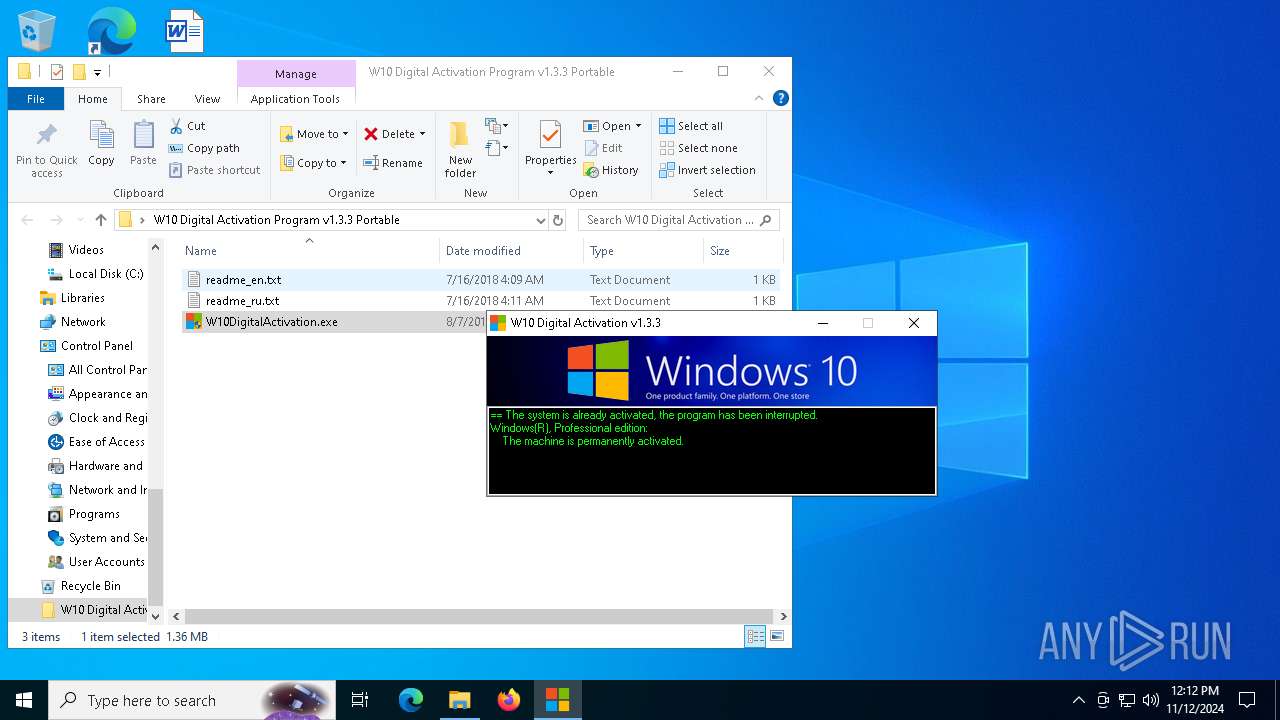Expand the address bar history dropdown
This screenshot has height=720, width=1280.
[x=540, y=220]
